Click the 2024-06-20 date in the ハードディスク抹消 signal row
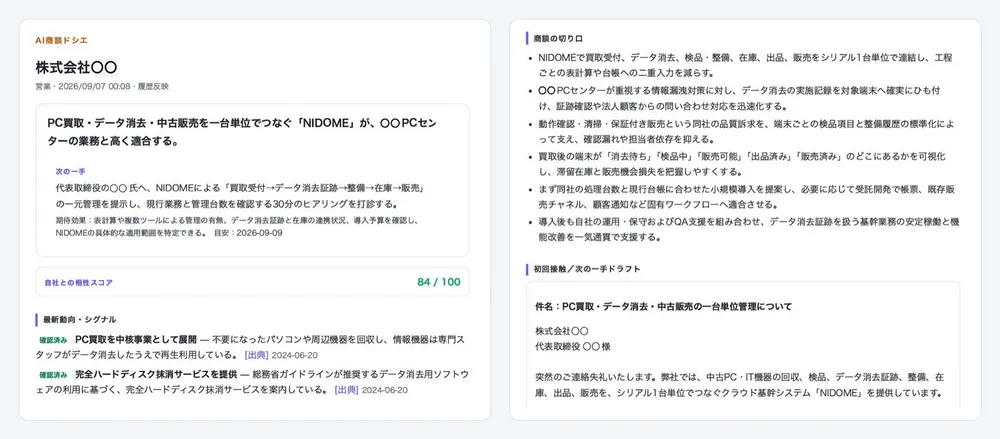Image resolution: width=1000 pixels, height=439 pixels. click(x=385, y=389)
